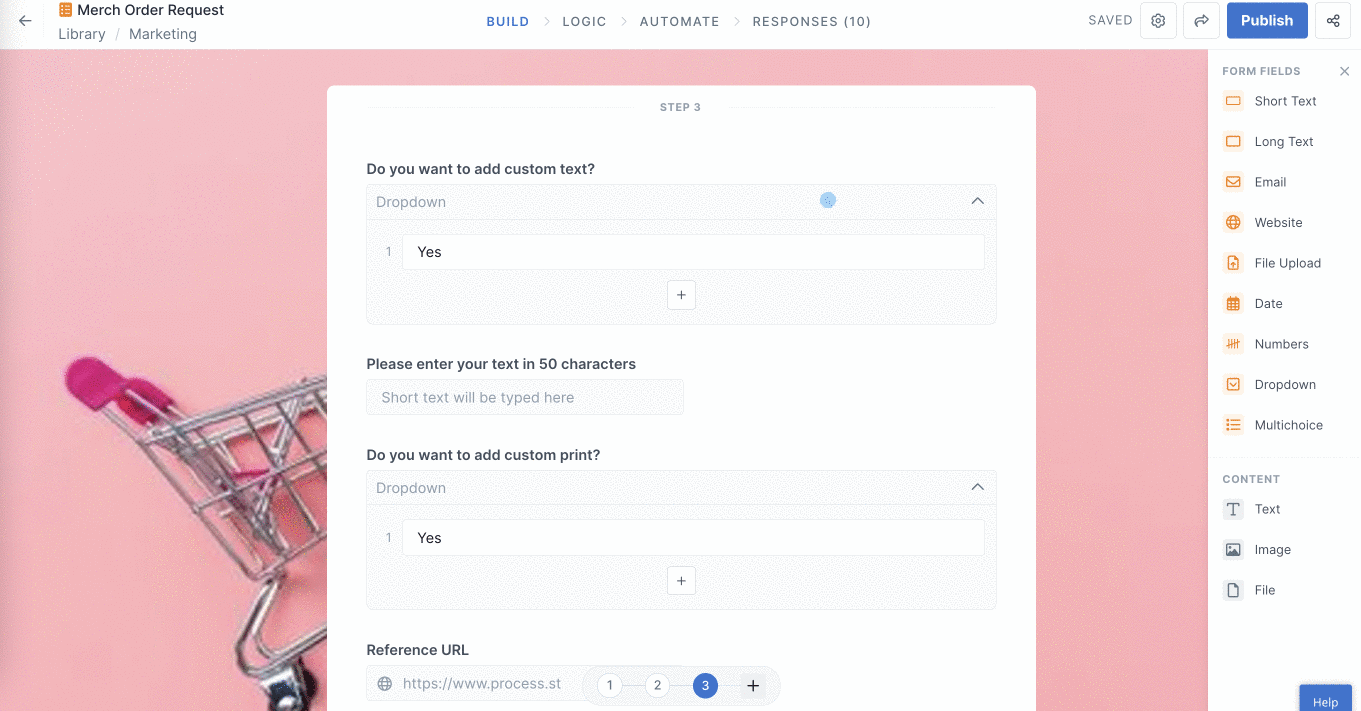Image resolution: width=1361 pixels, height=711 pixels.
Task: Close the Form Fields panel
Action: 1344,71
